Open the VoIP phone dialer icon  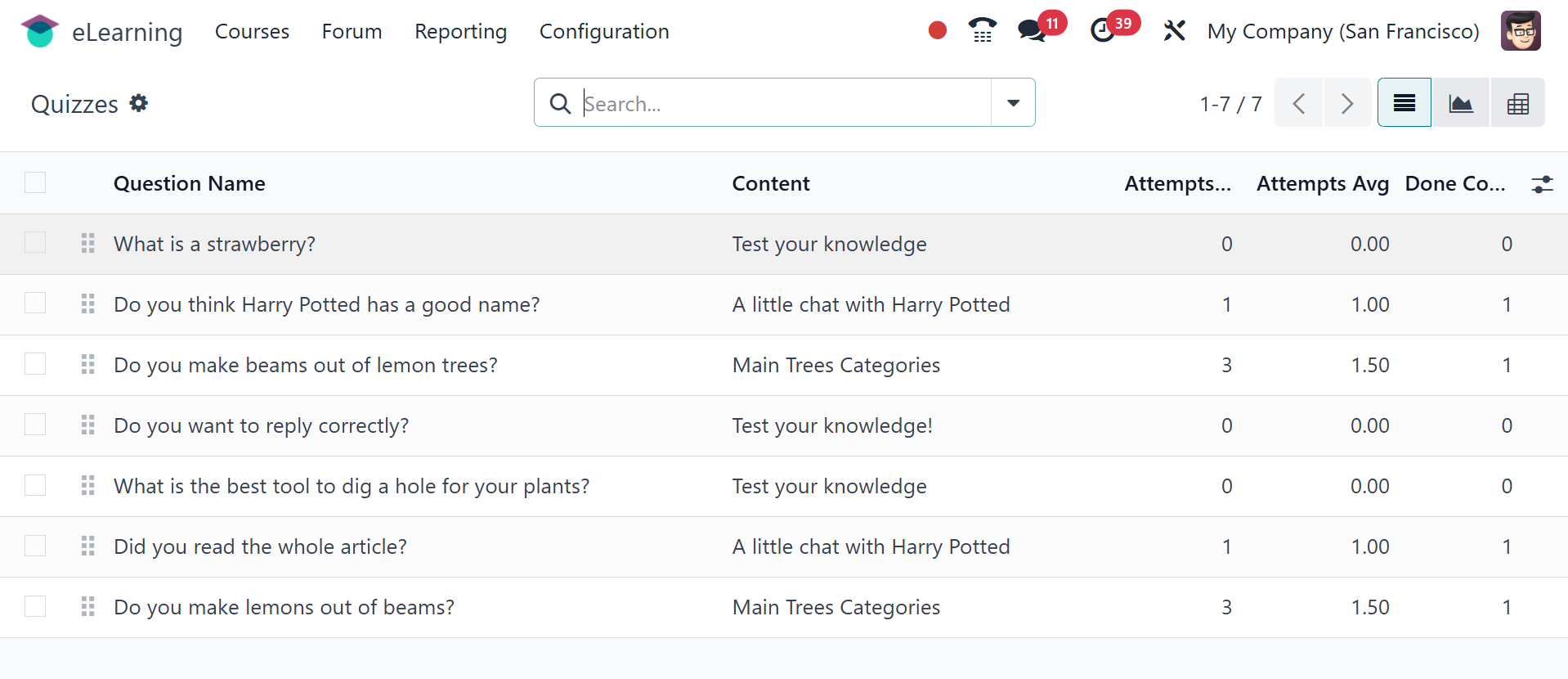click(x=982, y=31)
